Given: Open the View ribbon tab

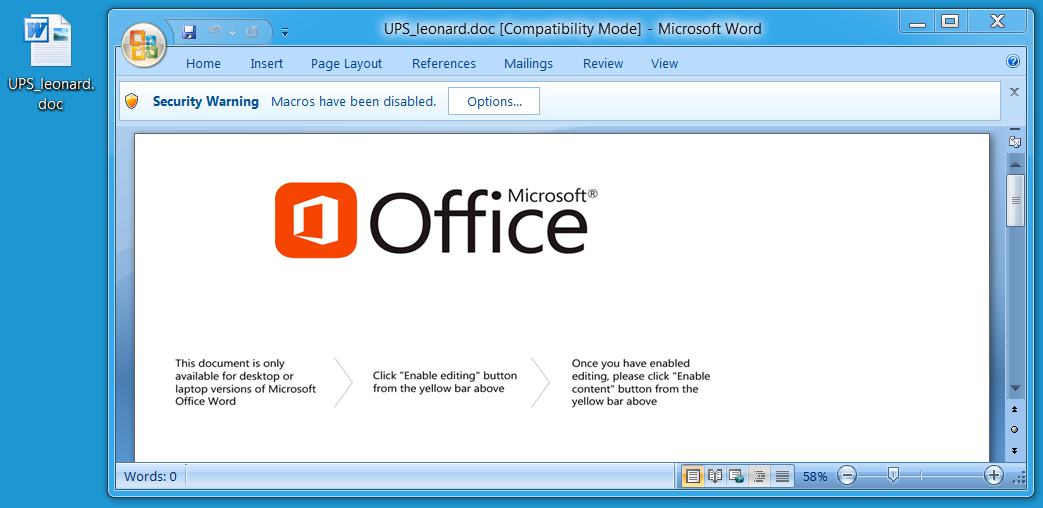Looking at the screenshot, I should pos(664,64).
